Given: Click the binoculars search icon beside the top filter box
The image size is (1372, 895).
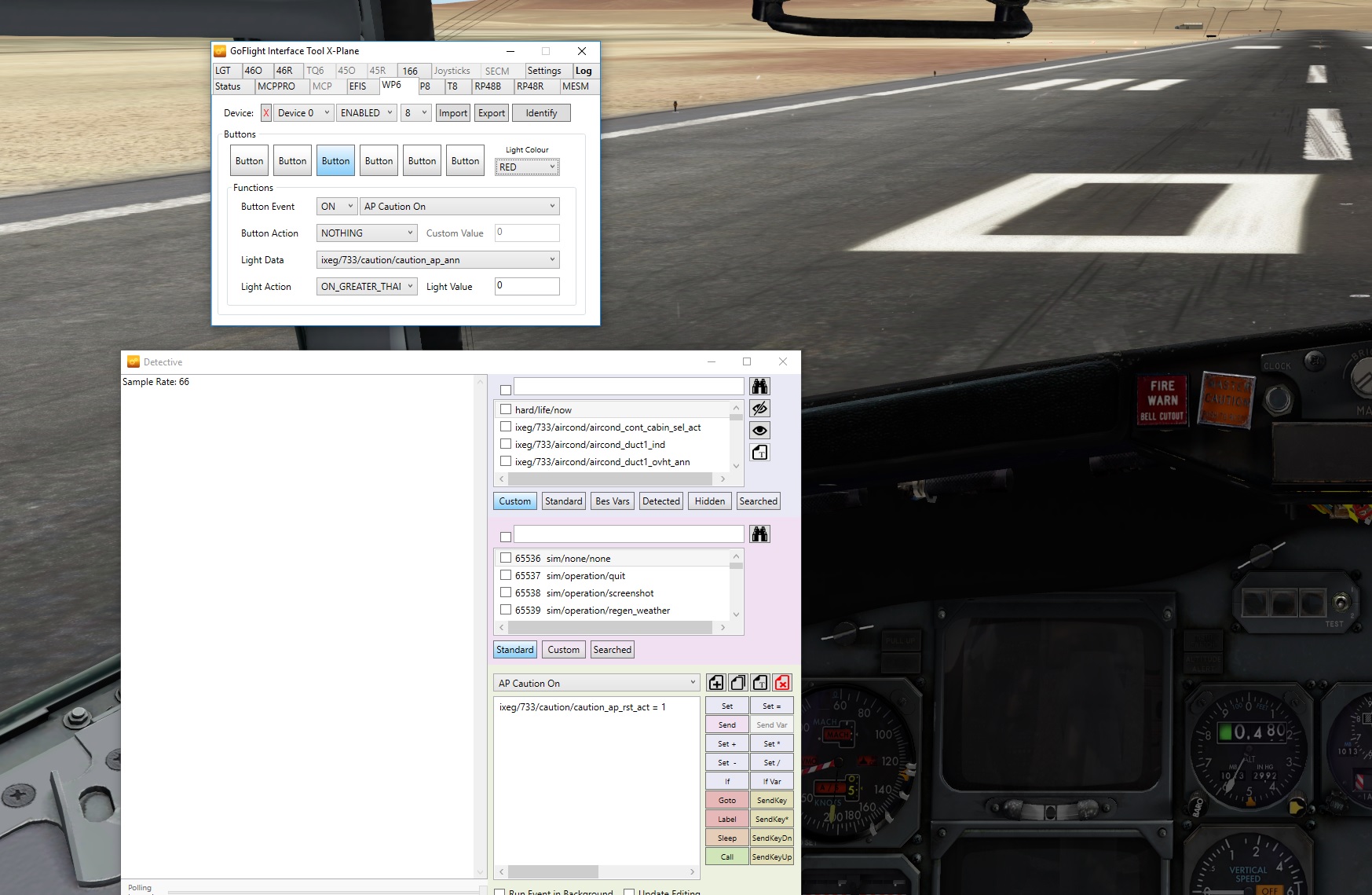Looking at the screenshot, I should pos(759,387).
